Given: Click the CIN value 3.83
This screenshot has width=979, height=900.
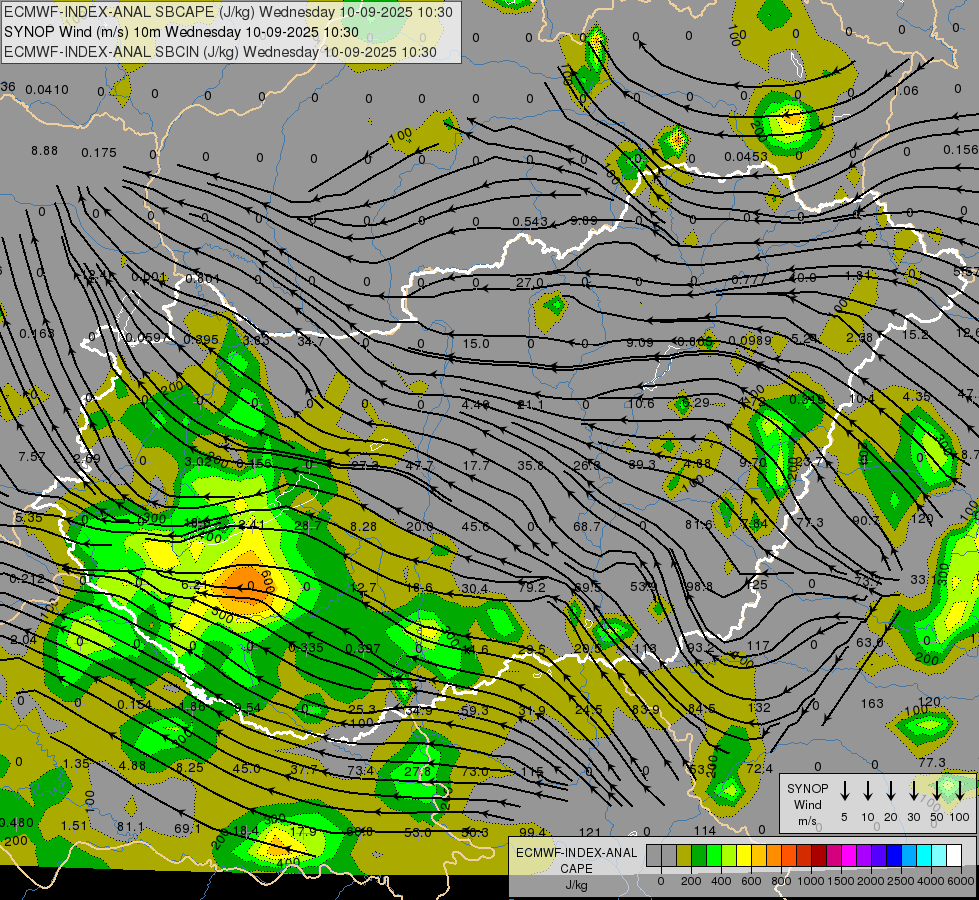Looking at the screenshot, I should click(x=256, y=340).
